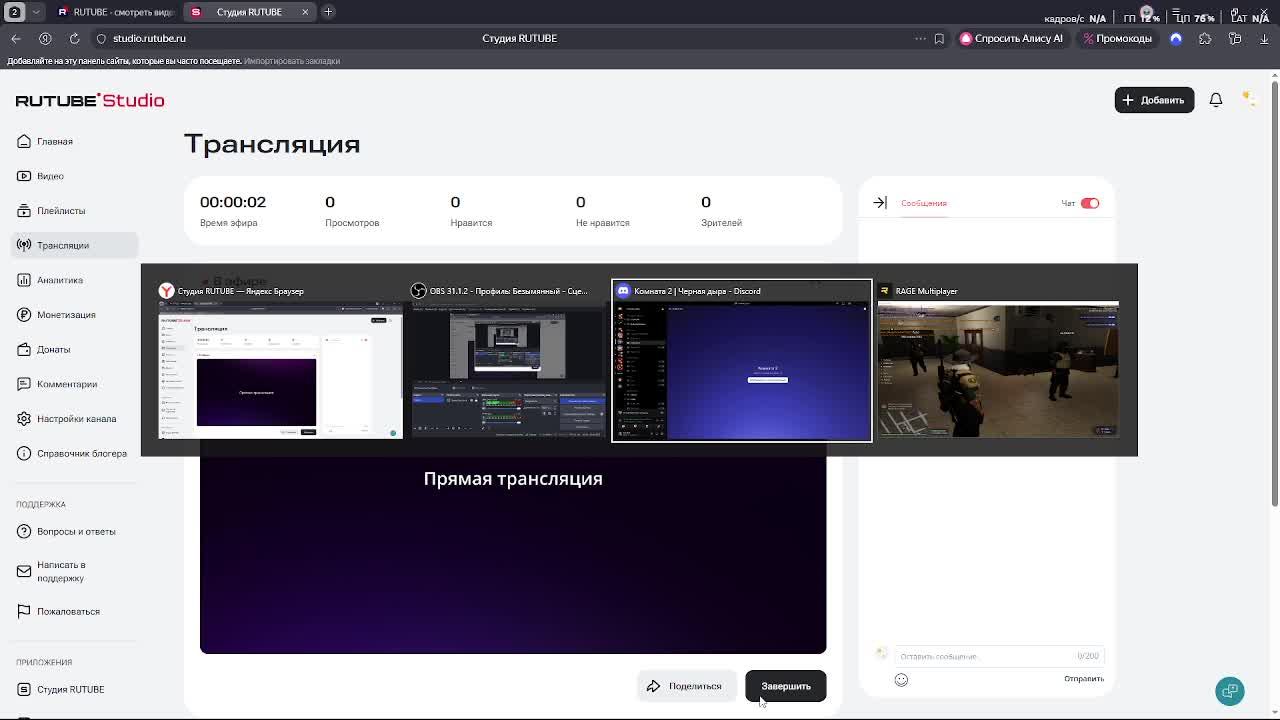Screen dimensions: 1280x720
Task: Select the Discord Комната 2 window thumbnail
Action: 741,361
